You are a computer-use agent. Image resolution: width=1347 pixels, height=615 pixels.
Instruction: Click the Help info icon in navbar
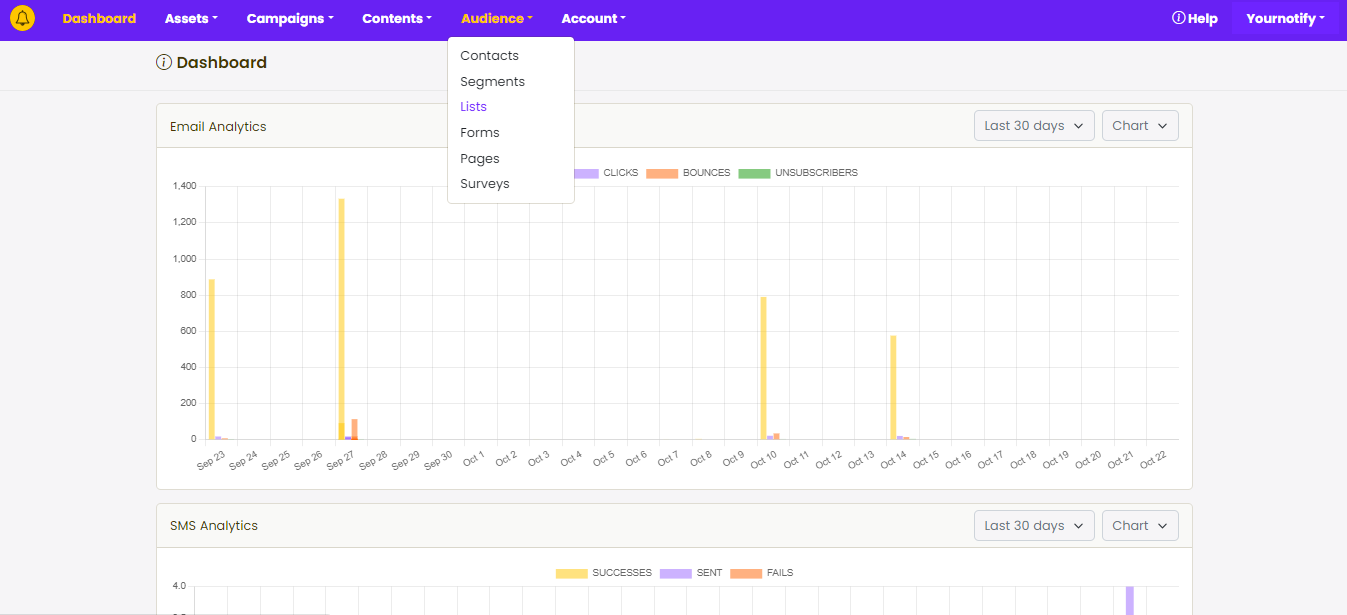click(x=1178, y=18)
